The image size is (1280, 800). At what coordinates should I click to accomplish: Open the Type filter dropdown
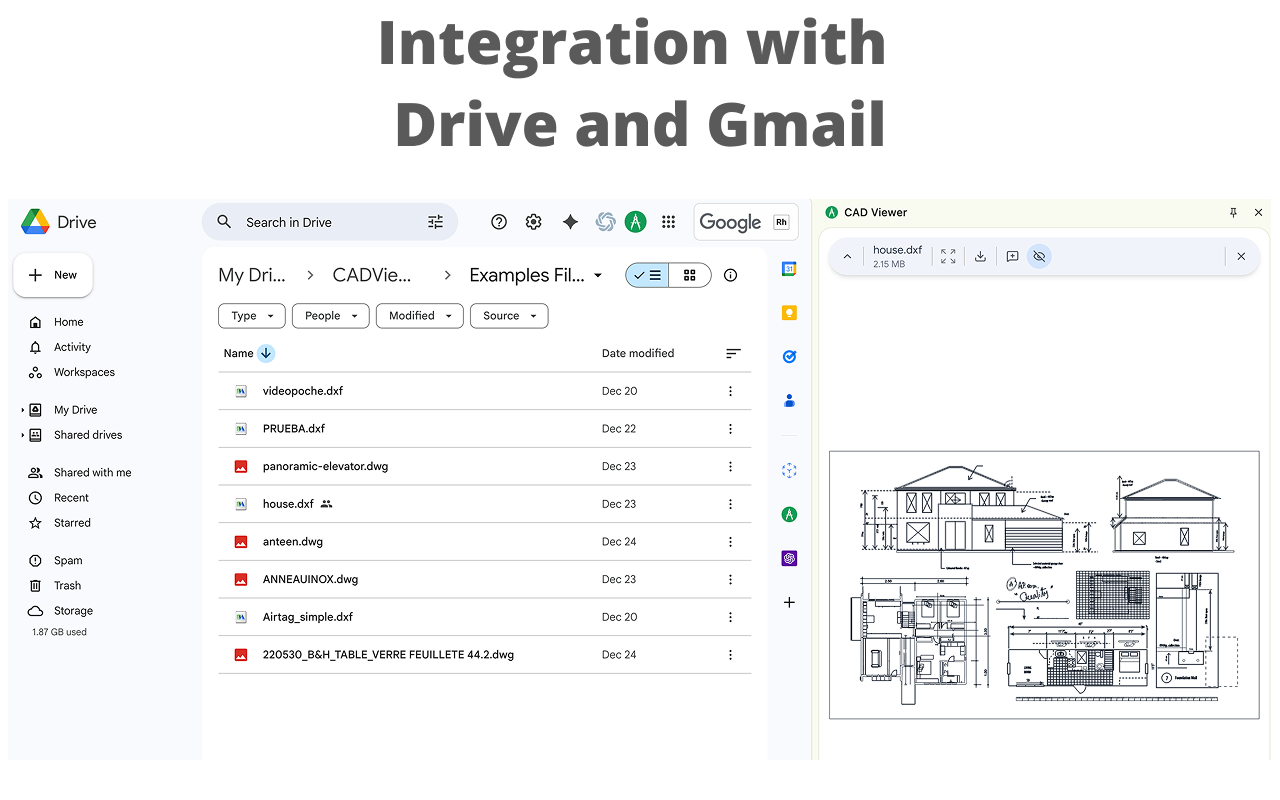(x=251, y=315)
